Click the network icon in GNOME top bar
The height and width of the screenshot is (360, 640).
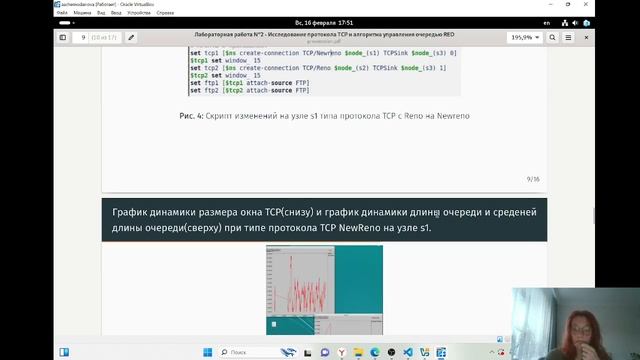(564, 23)
